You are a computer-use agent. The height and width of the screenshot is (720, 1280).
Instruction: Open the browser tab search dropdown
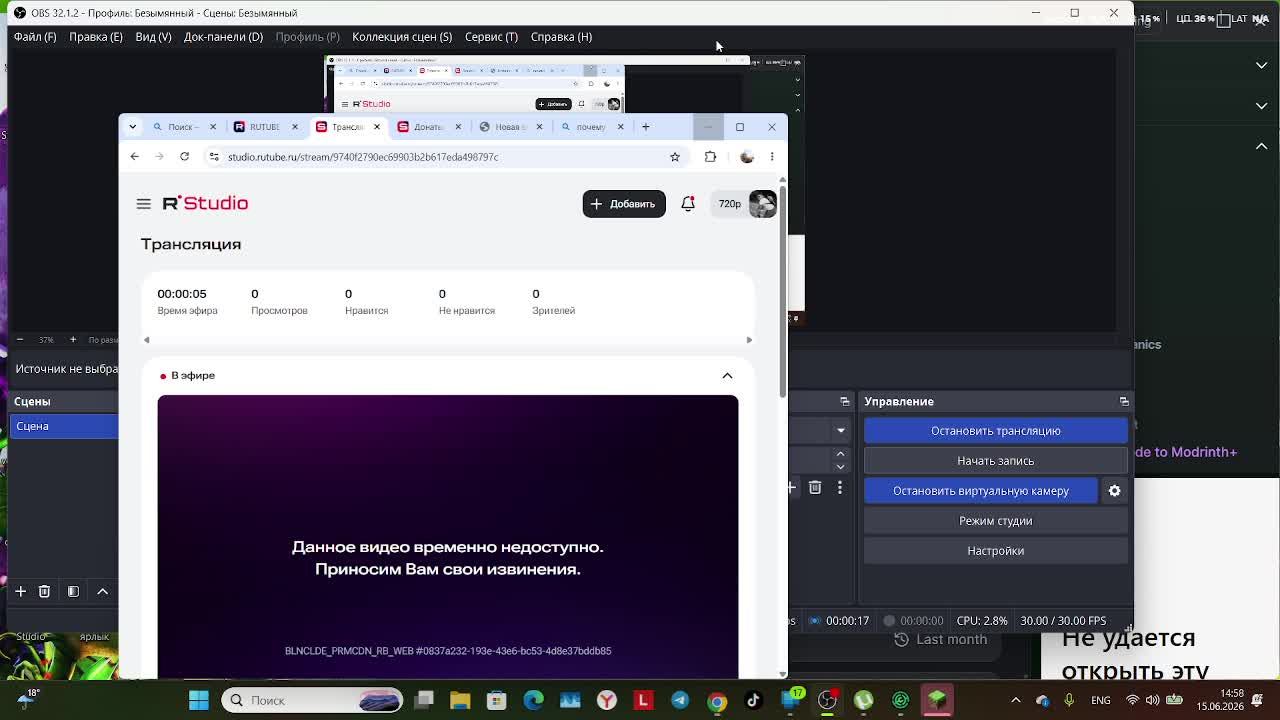[133, 127]
